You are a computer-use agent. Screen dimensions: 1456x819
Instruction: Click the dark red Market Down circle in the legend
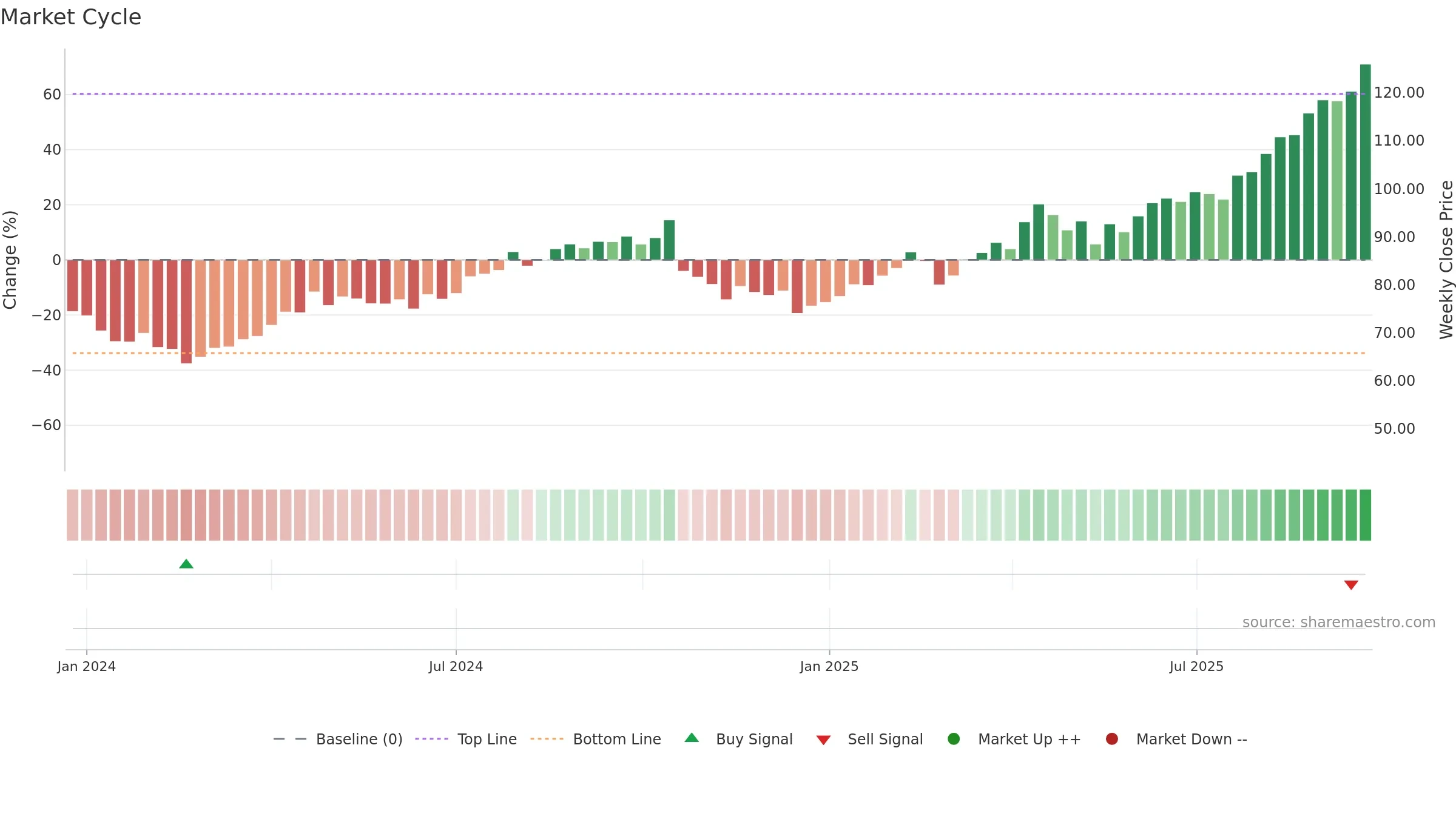[x=1112, y=739]
